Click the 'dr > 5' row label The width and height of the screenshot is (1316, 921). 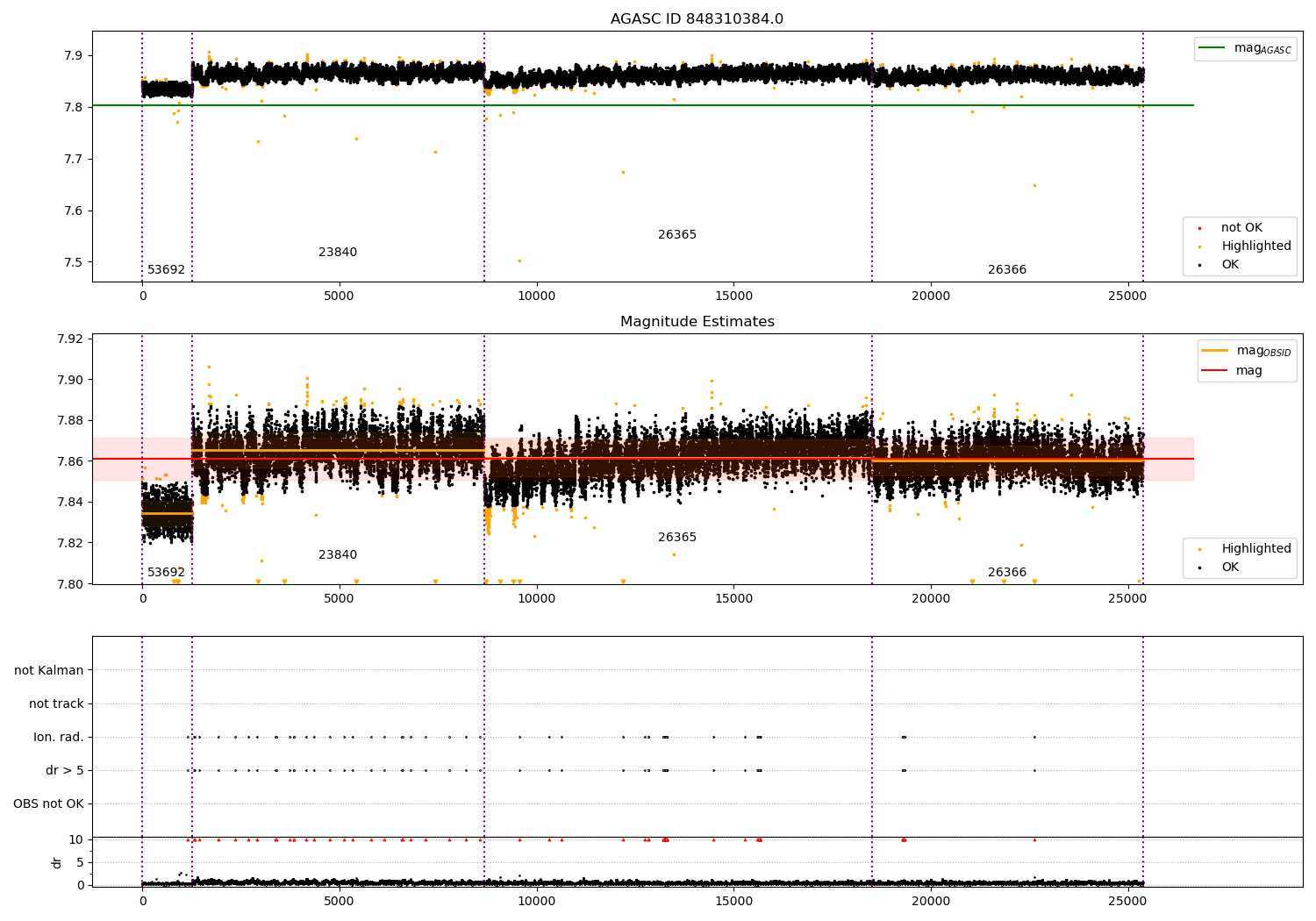65,771
